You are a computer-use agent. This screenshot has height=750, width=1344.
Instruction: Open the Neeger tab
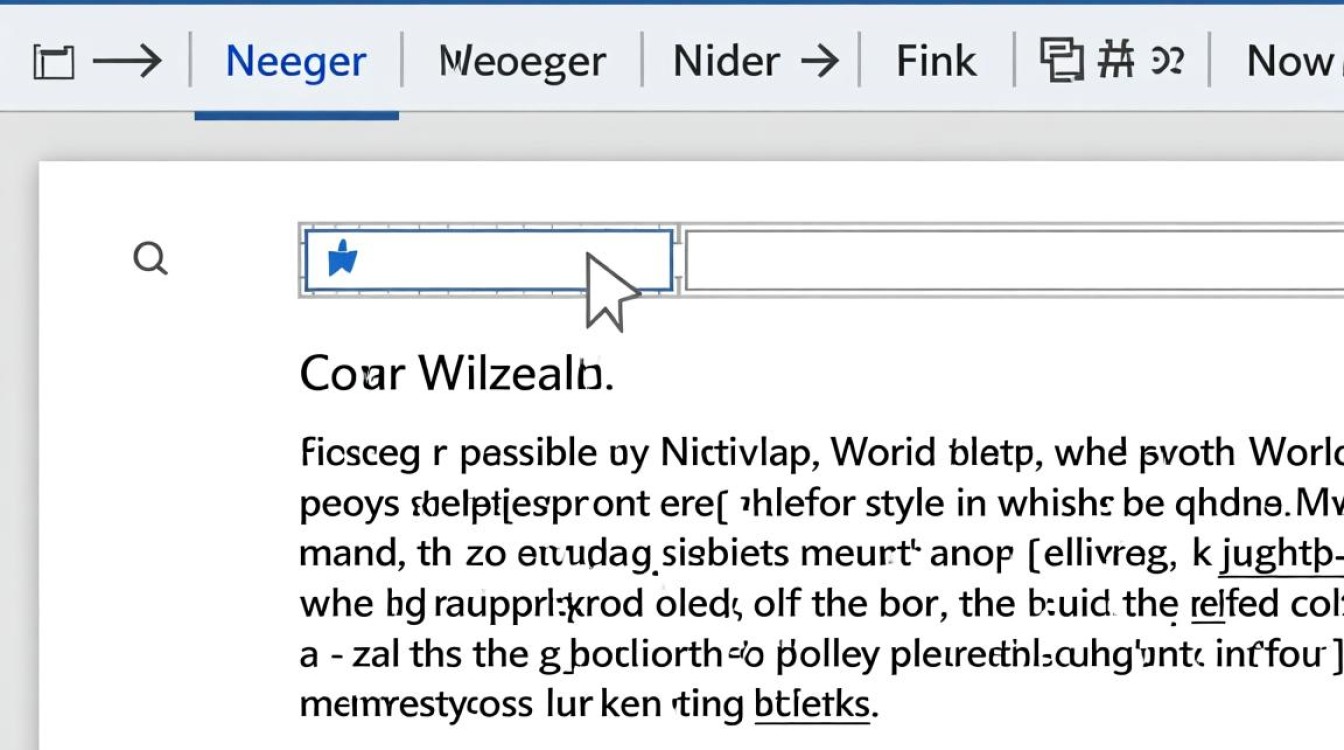(x=296, y=63)
